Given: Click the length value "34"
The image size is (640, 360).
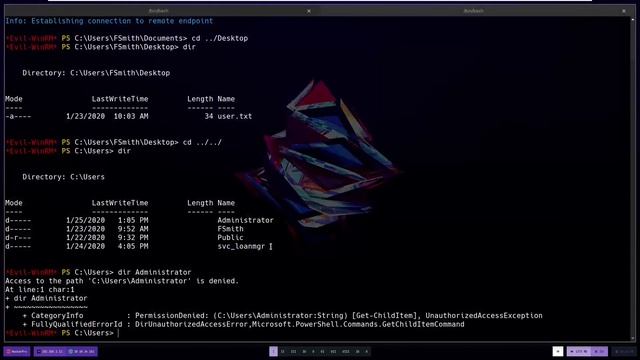Looking at the screenshot, I should point(209,116).
